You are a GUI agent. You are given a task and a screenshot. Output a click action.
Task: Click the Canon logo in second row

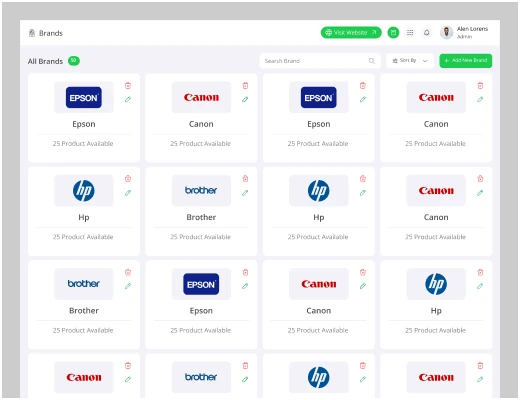point(436,190)
